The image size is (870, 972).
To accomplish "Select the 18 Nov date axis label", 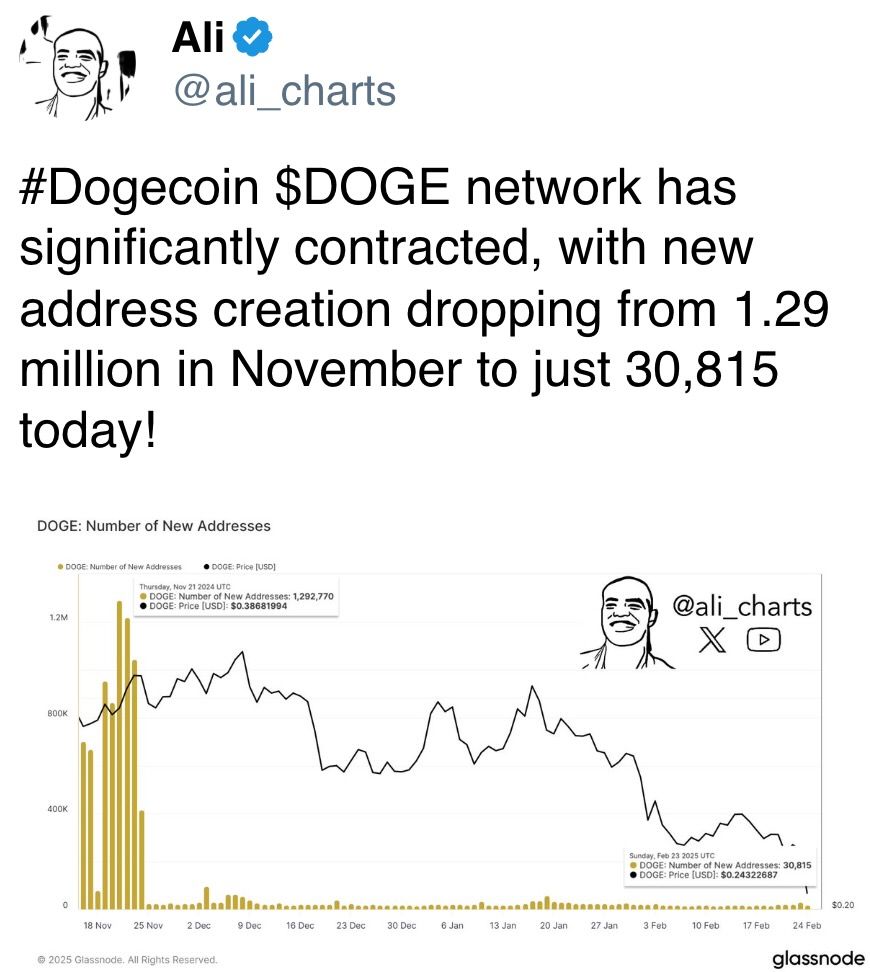I will 97,926.
